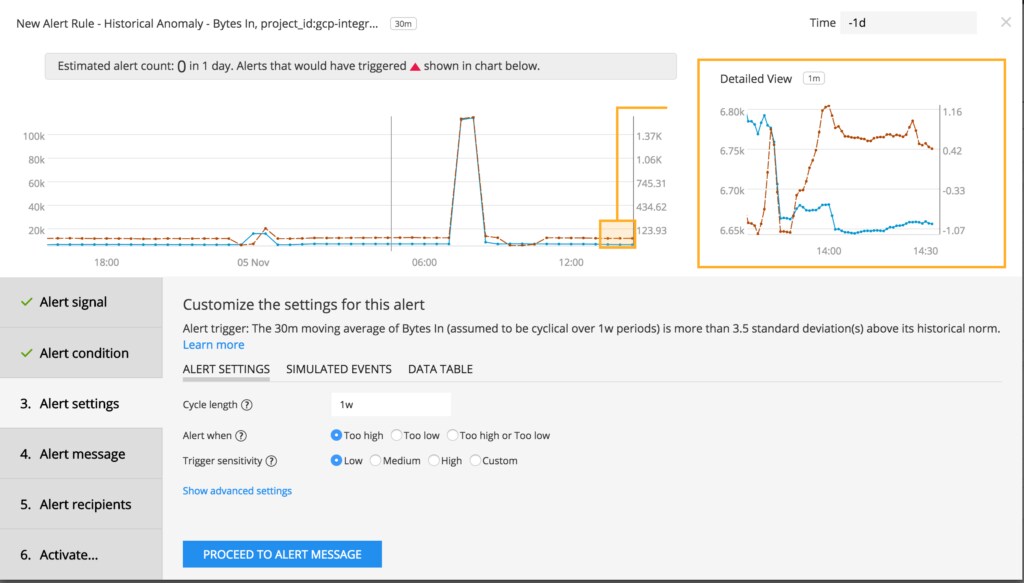Open the Trigger sensitivity help icon

point(271,461)
